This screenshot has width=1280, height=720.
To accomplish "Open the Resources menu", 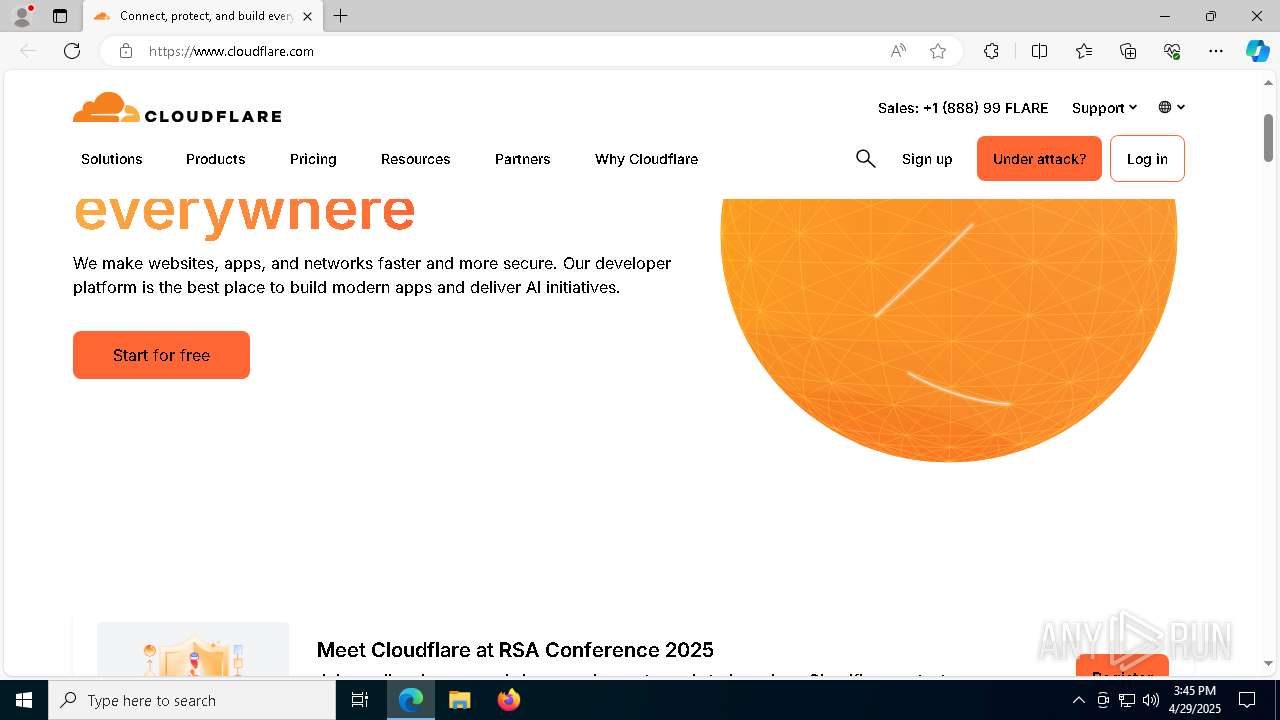I will coord(416,159).
